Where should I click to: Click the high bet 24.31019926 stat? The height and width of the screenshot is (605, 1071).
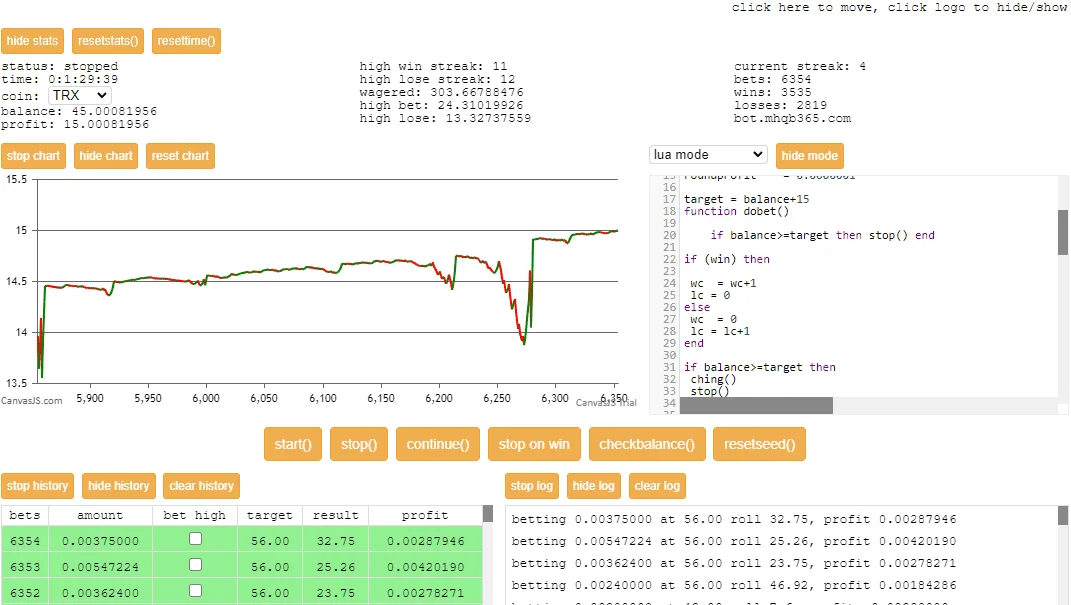click(441, 105)
